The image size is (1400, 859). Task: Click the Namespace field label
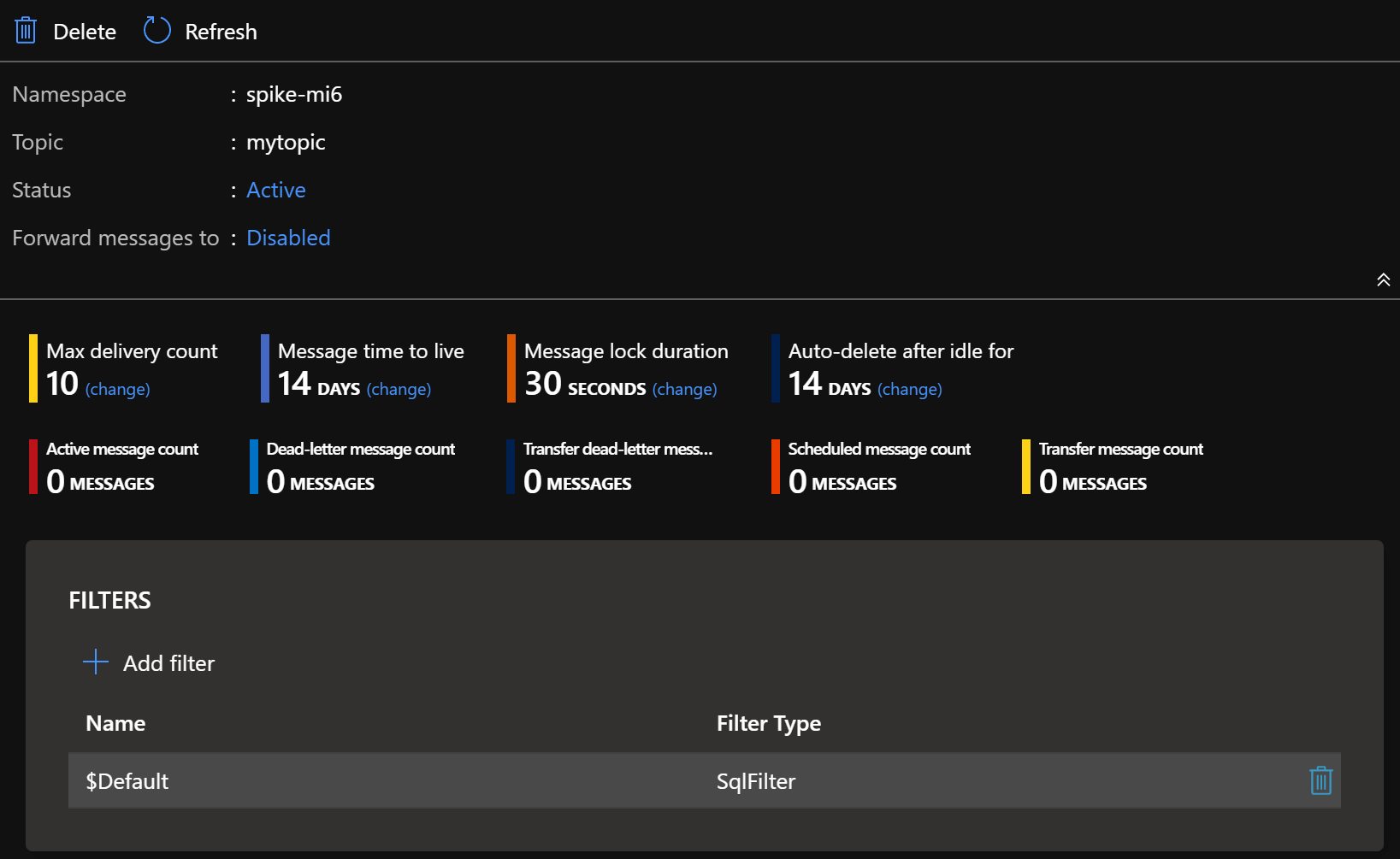tap(69, 94)
